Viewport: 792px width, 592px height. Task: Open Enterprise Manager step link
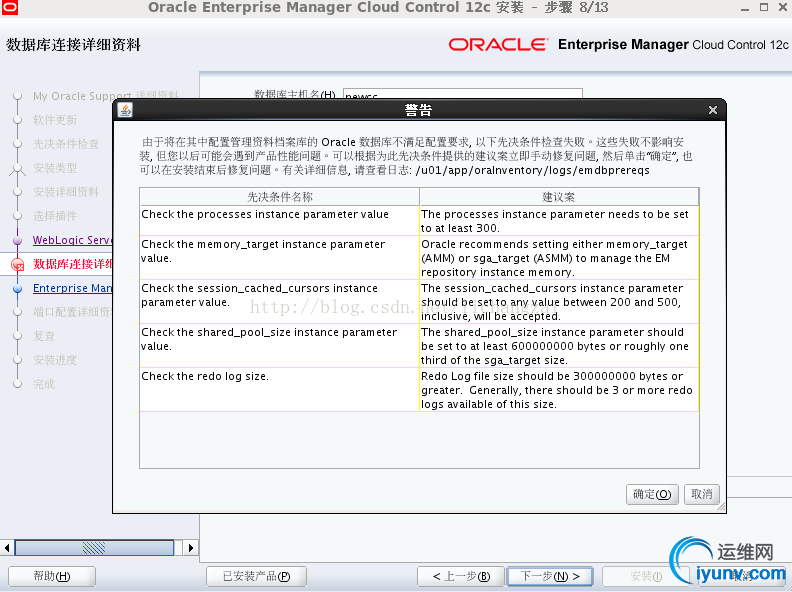point(72,288)
